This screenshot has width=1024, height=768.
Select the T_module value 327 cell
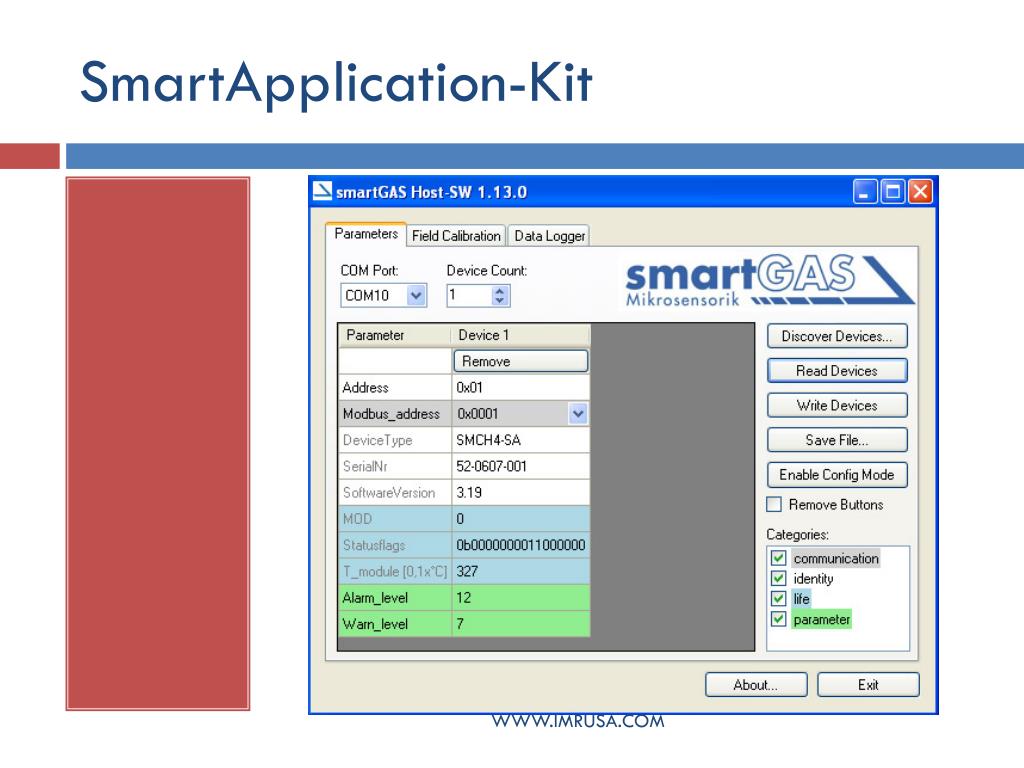[520, 571]
